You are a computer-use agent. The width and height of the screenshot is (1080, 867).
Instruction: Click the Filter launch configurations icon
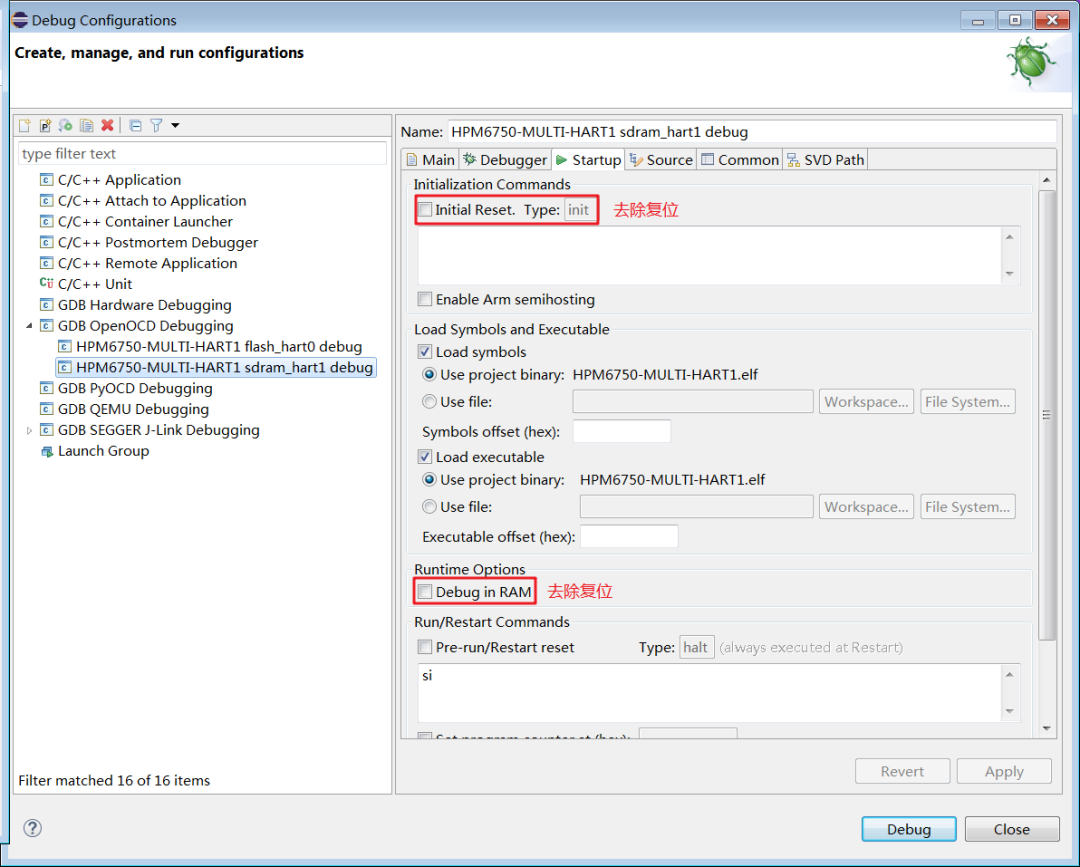click(x=156, y=125)
